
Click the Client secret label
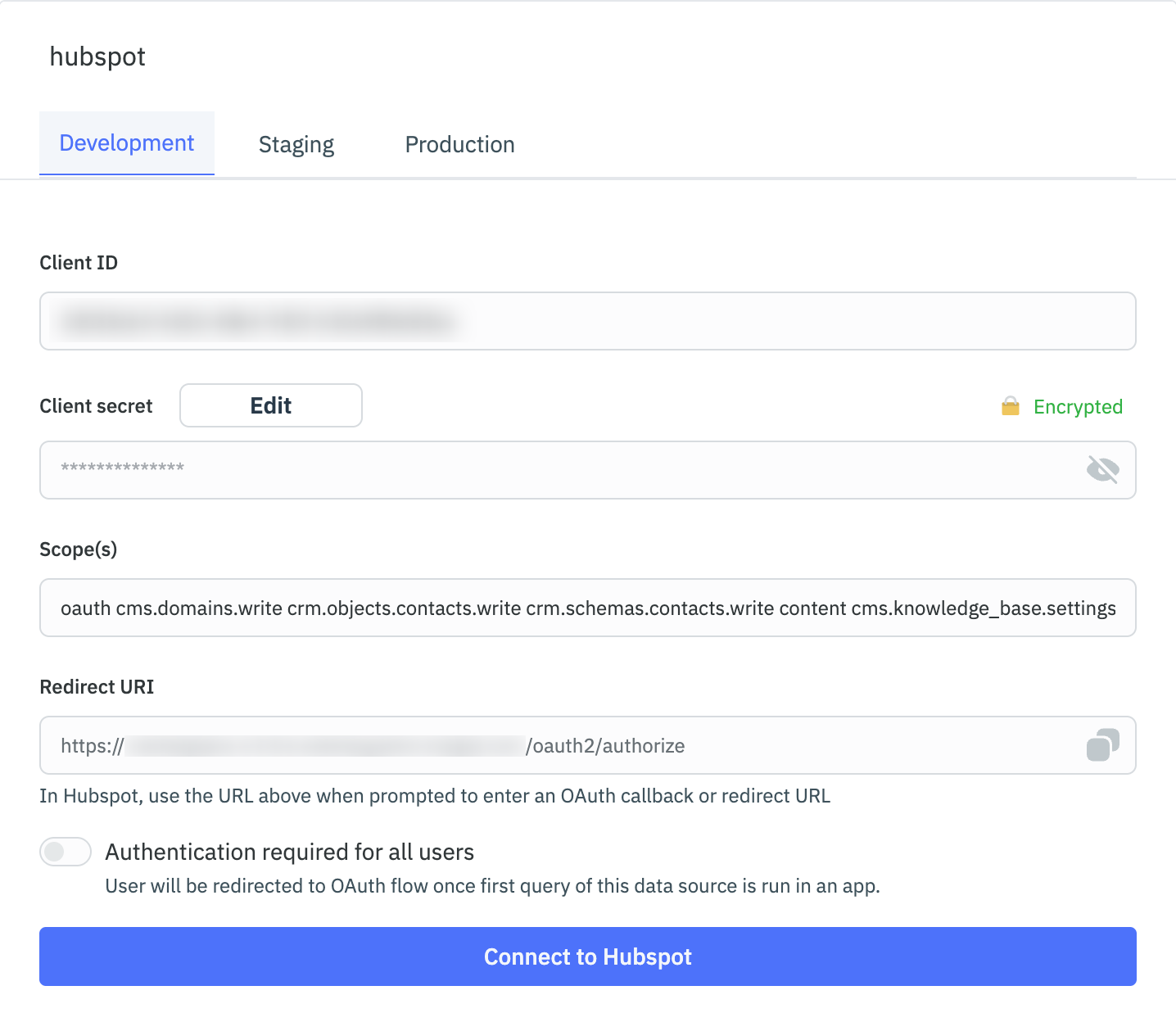pyautogui.click(x=96, y=406)
